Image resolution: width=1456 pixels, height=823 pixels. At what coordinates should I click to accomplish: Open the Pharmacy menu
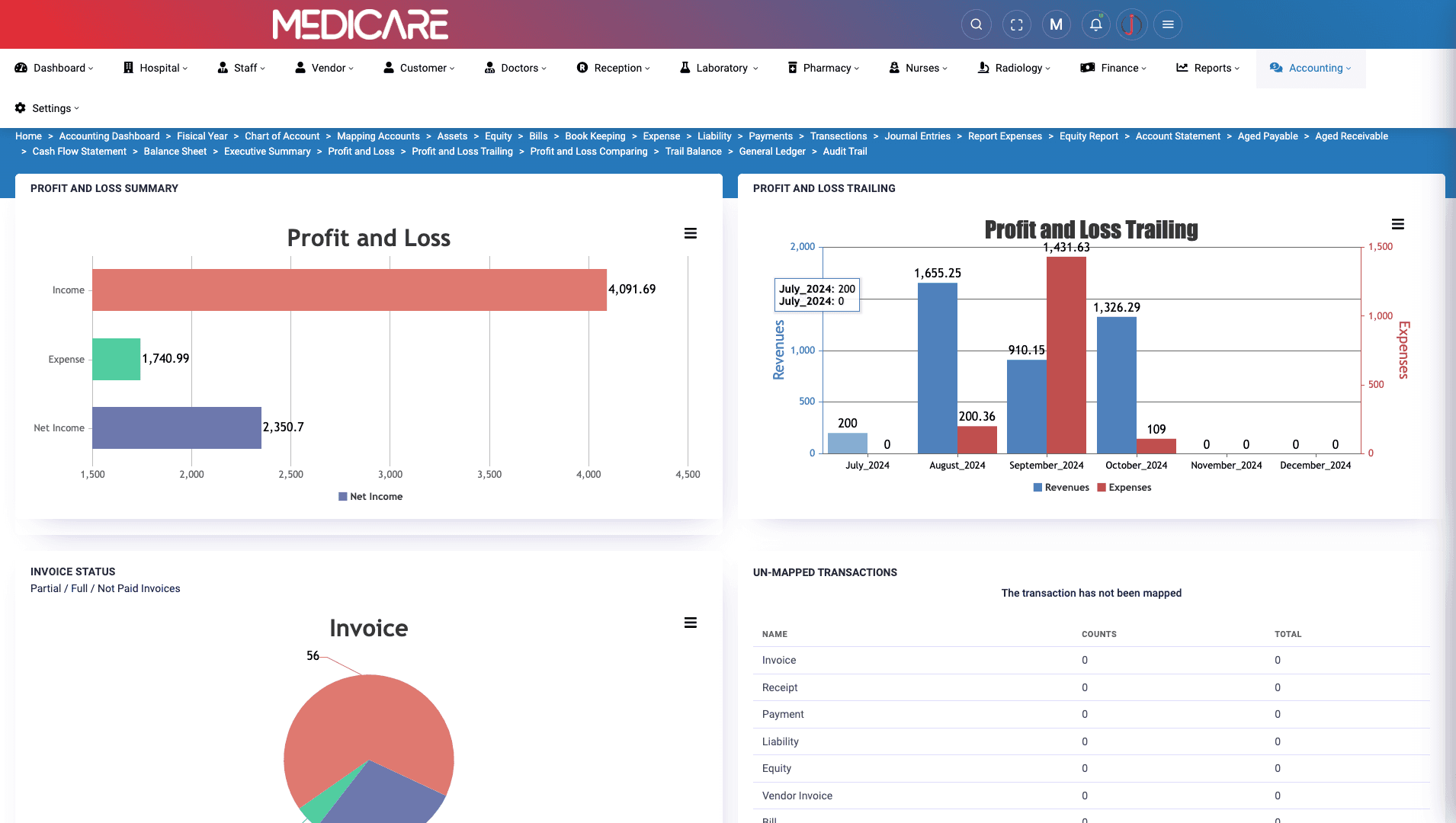pos(823,68)
